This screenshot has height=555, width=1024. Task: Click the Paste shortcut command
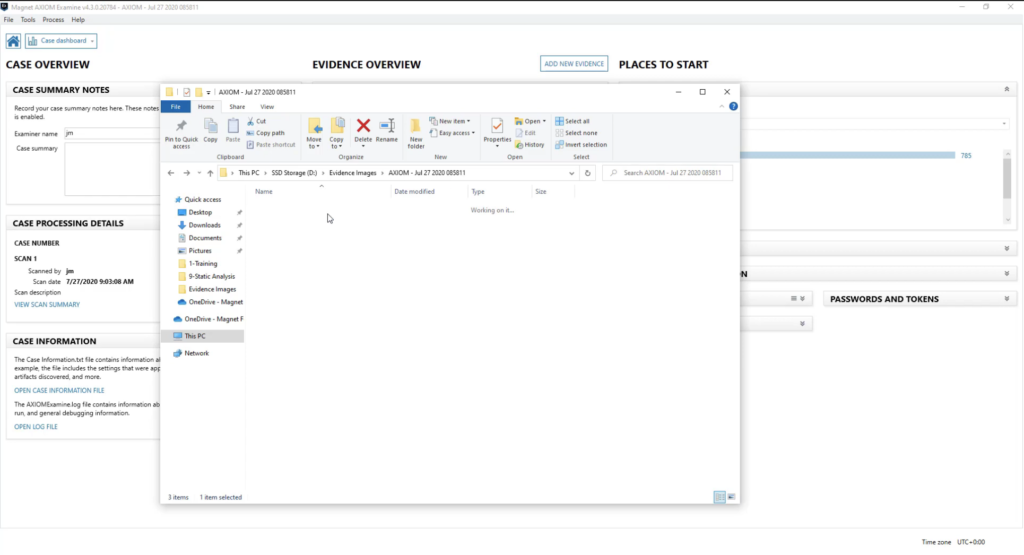pos(271,145)
